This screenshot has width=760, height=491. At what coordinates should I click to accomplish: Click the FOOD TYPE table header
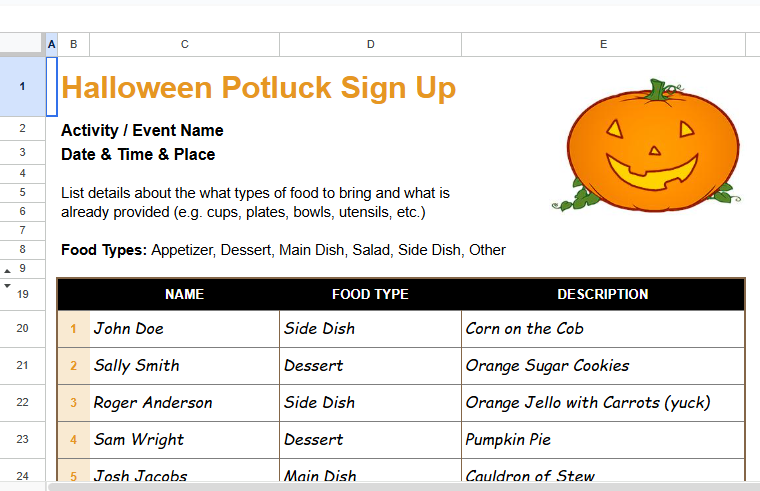370,294
